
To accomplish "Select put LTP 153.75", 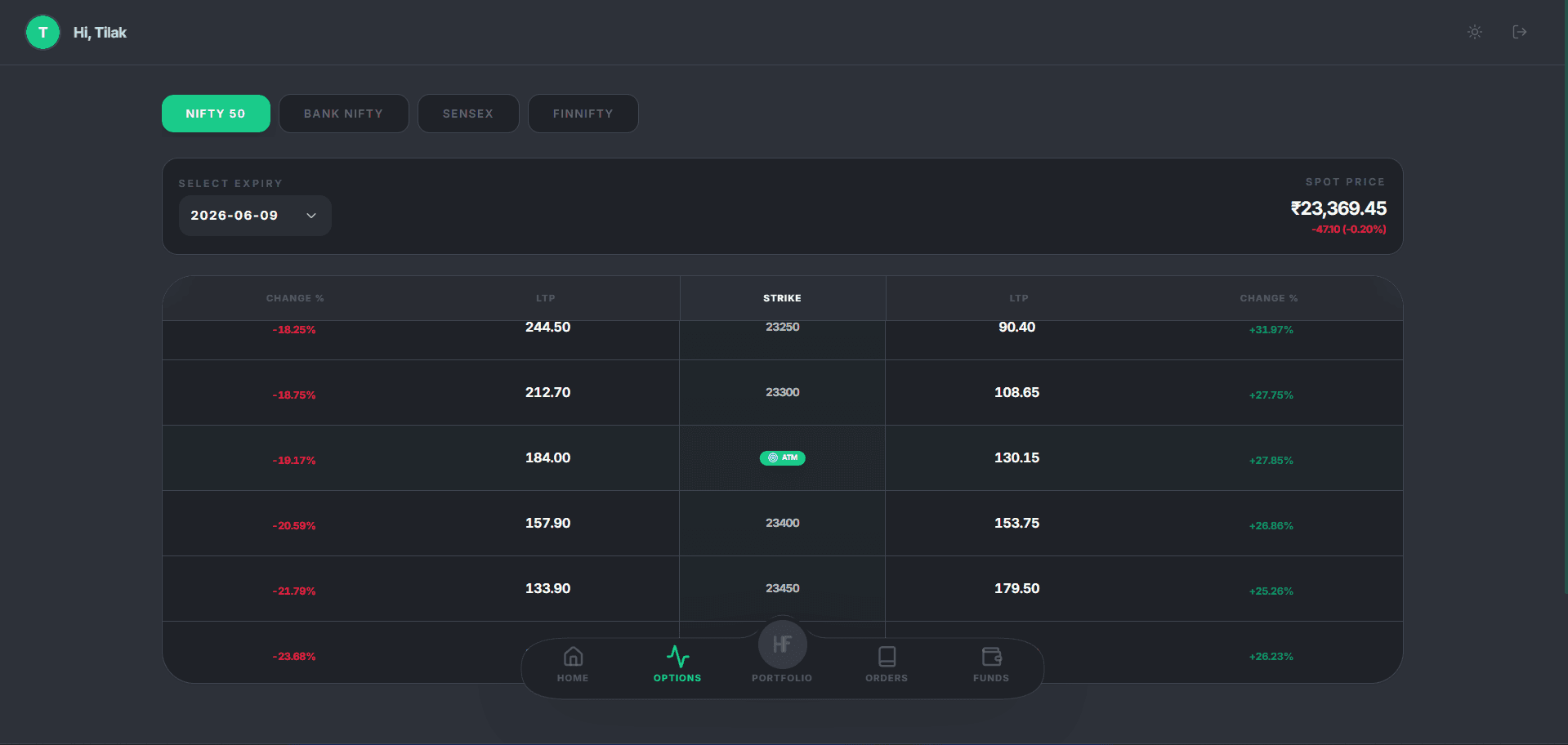I will click(x=1016, y=523).
